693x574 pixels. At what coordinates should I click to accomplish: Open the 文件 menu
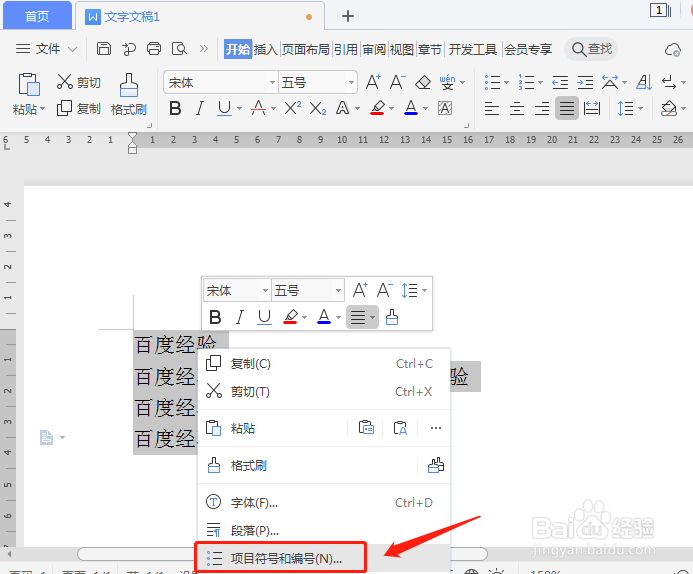pyautogui.click(x=46, y=49)
